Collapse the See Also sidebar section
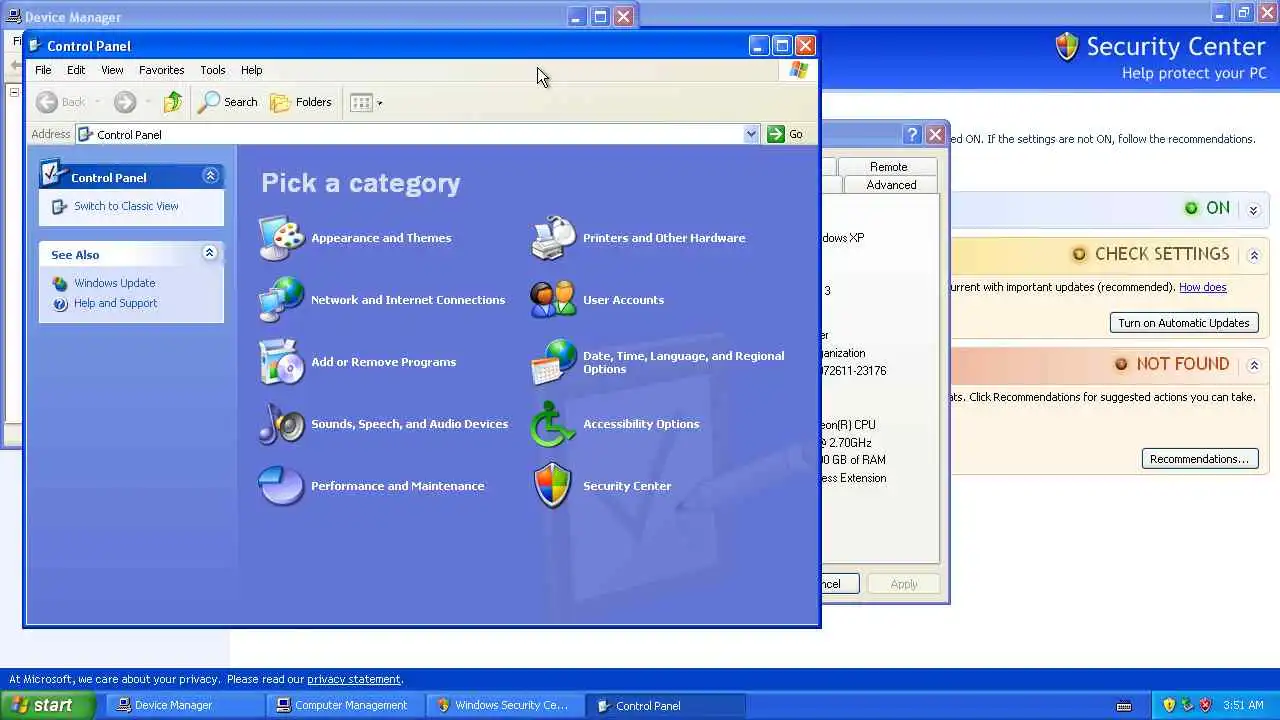Image resolution: width=1280 pixels, height=720 pixels. click(x=209, y=253)
